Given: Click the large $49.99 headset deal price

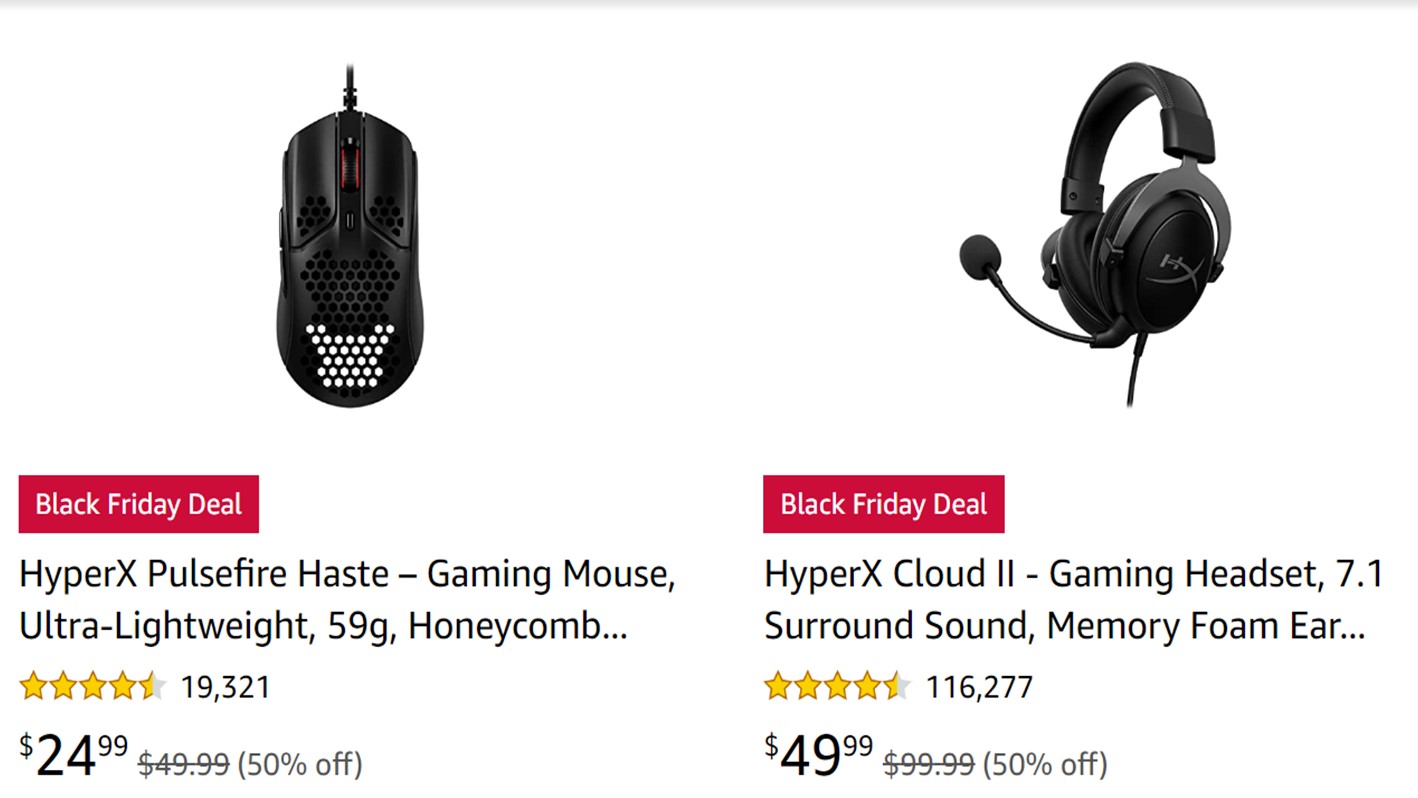Looking at the screenshot, I should pos(819,757).
